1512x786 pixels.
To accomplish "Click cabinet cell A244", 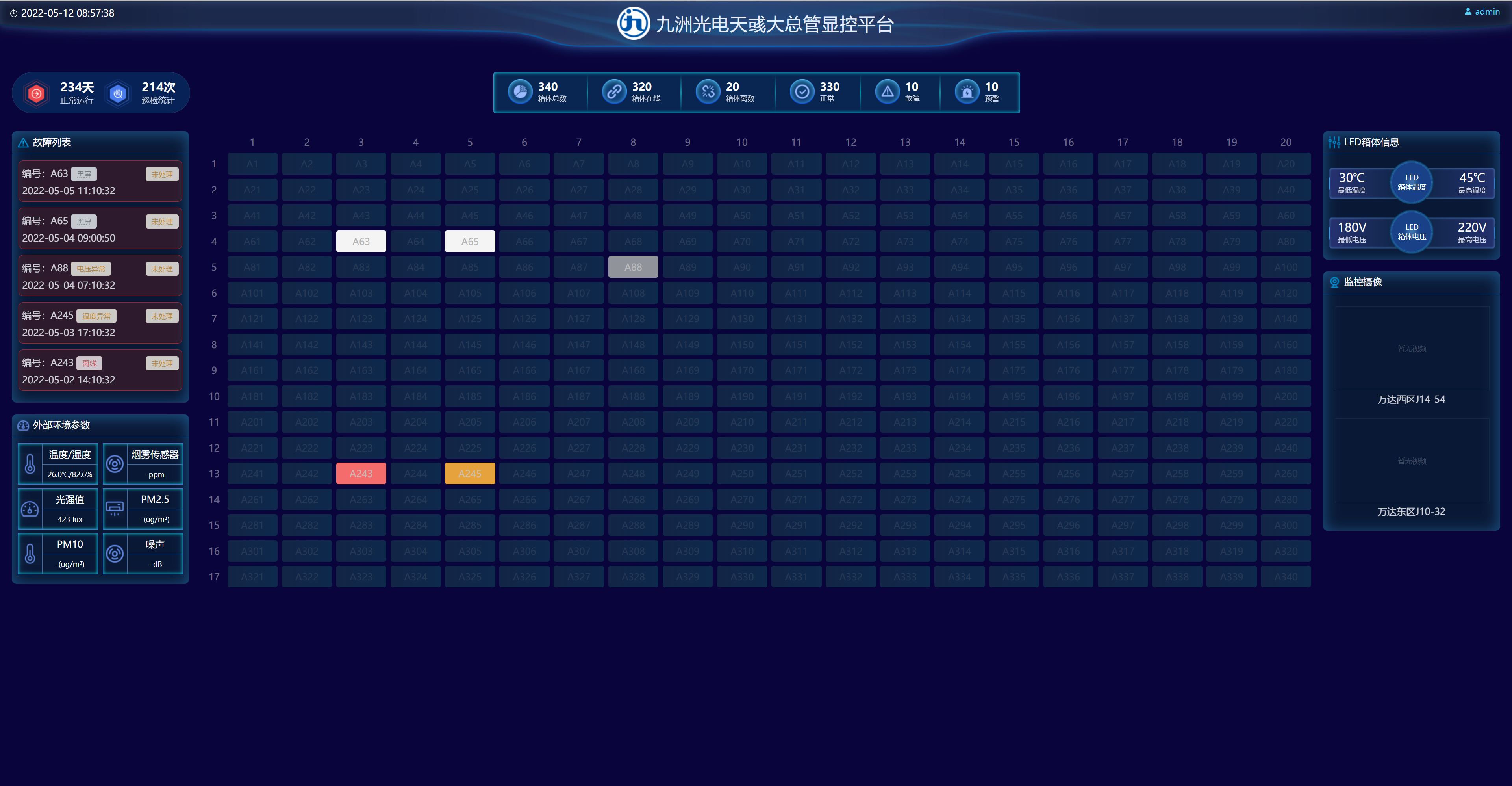I will (415, 474).
